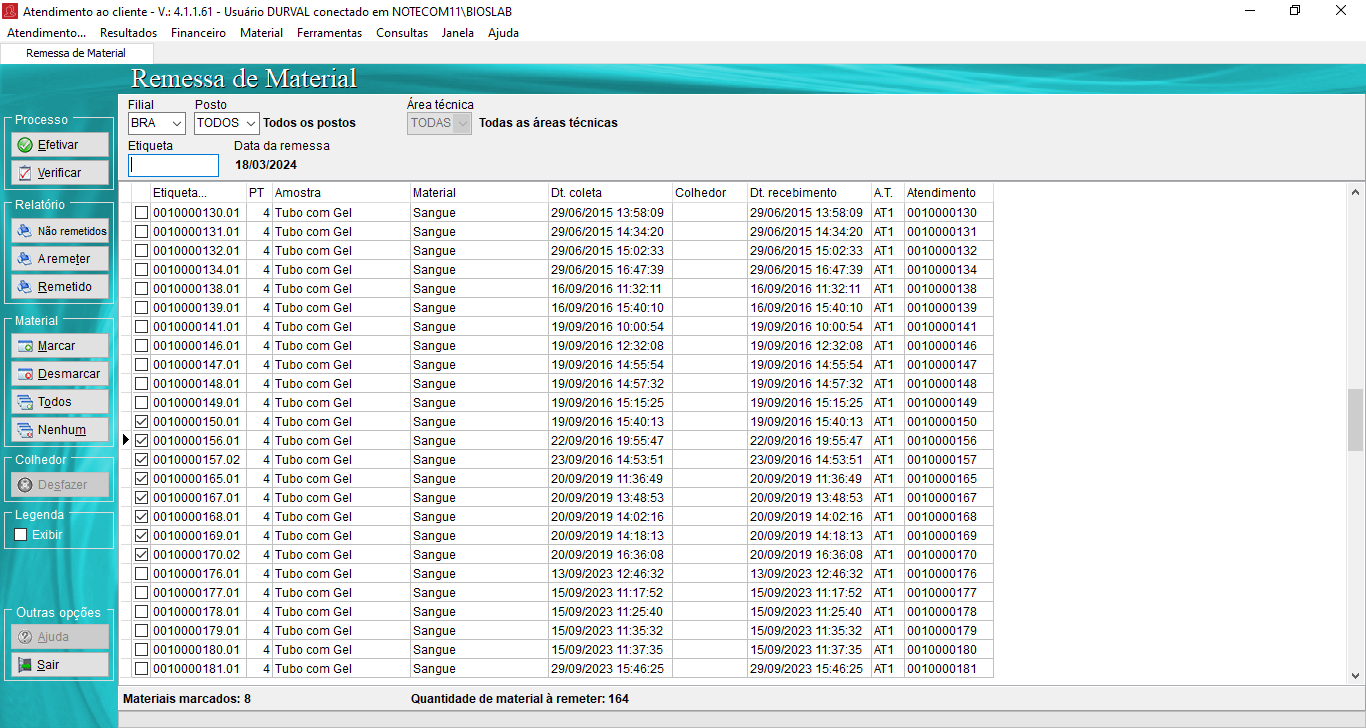Click the Desmarcar material icon

[25, 374]
